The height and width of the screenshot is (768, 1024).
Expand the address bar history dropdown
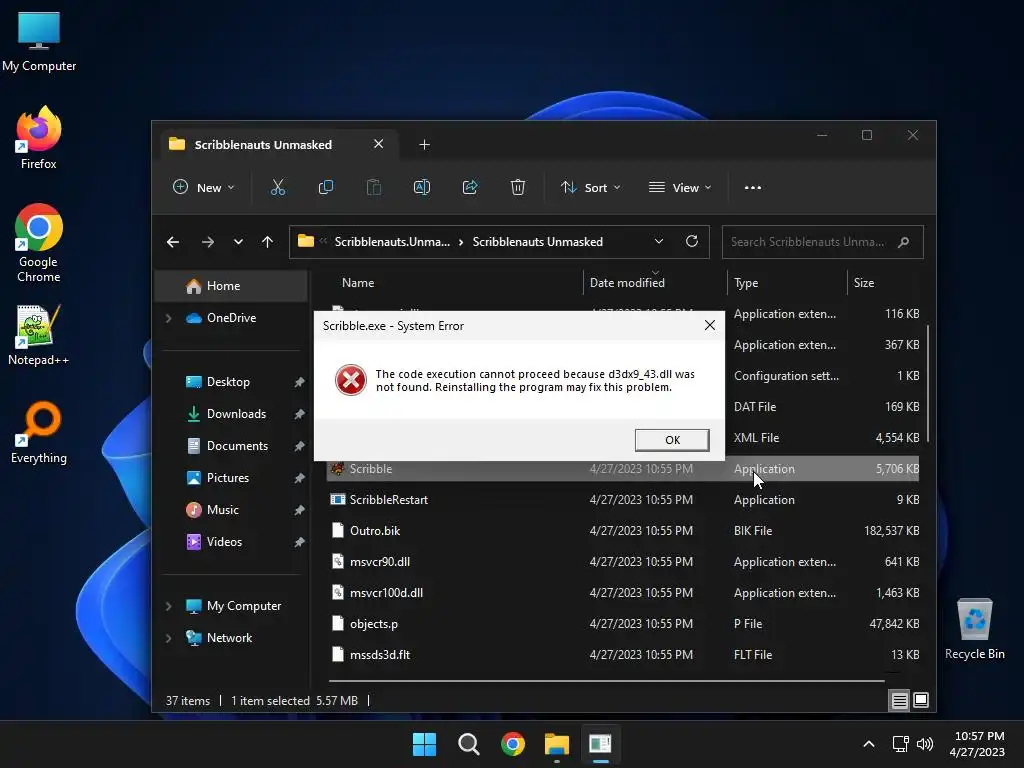(659, 242)
